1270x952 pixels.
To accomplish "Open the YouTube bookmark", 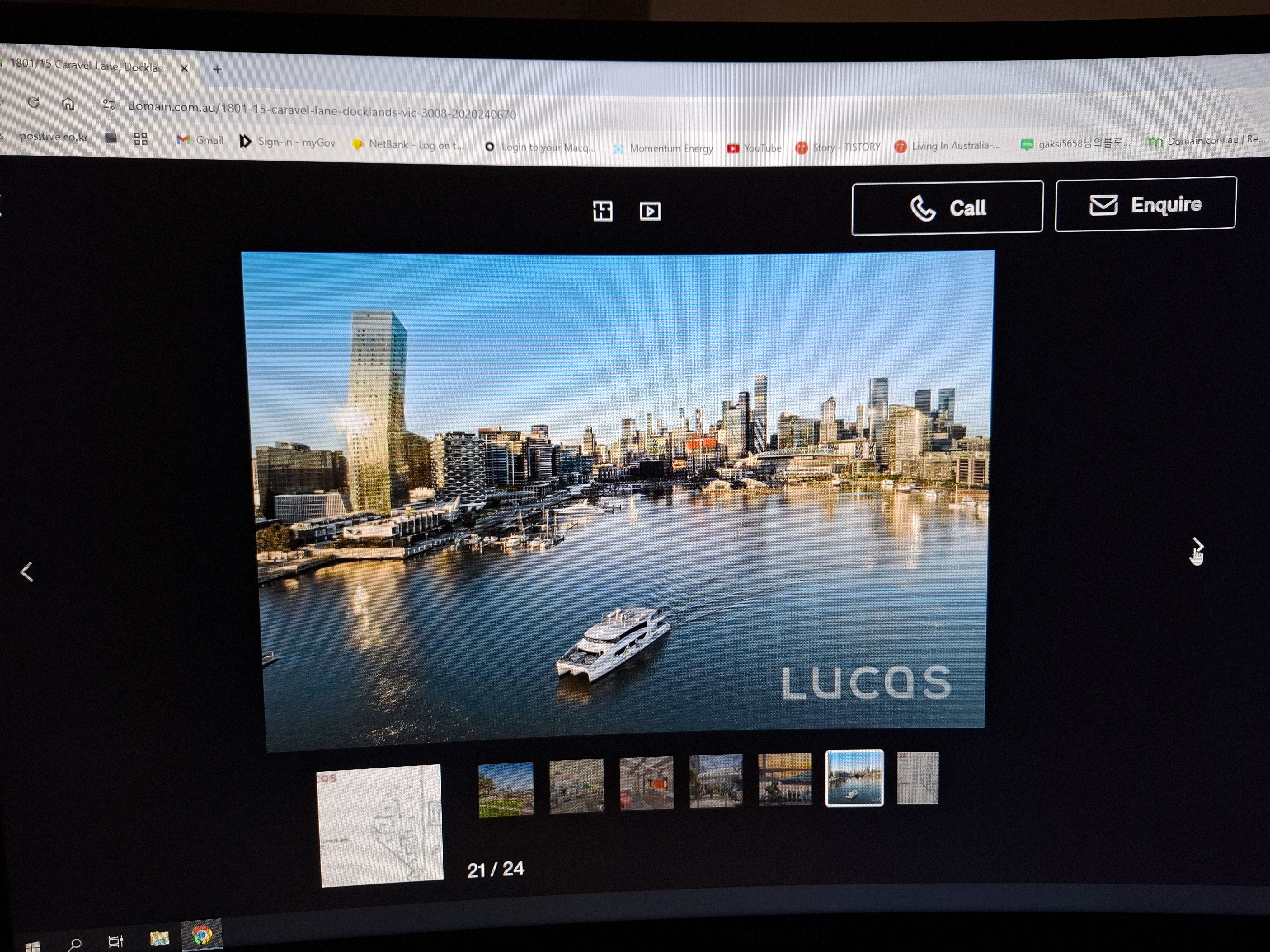I will [754, 148].
